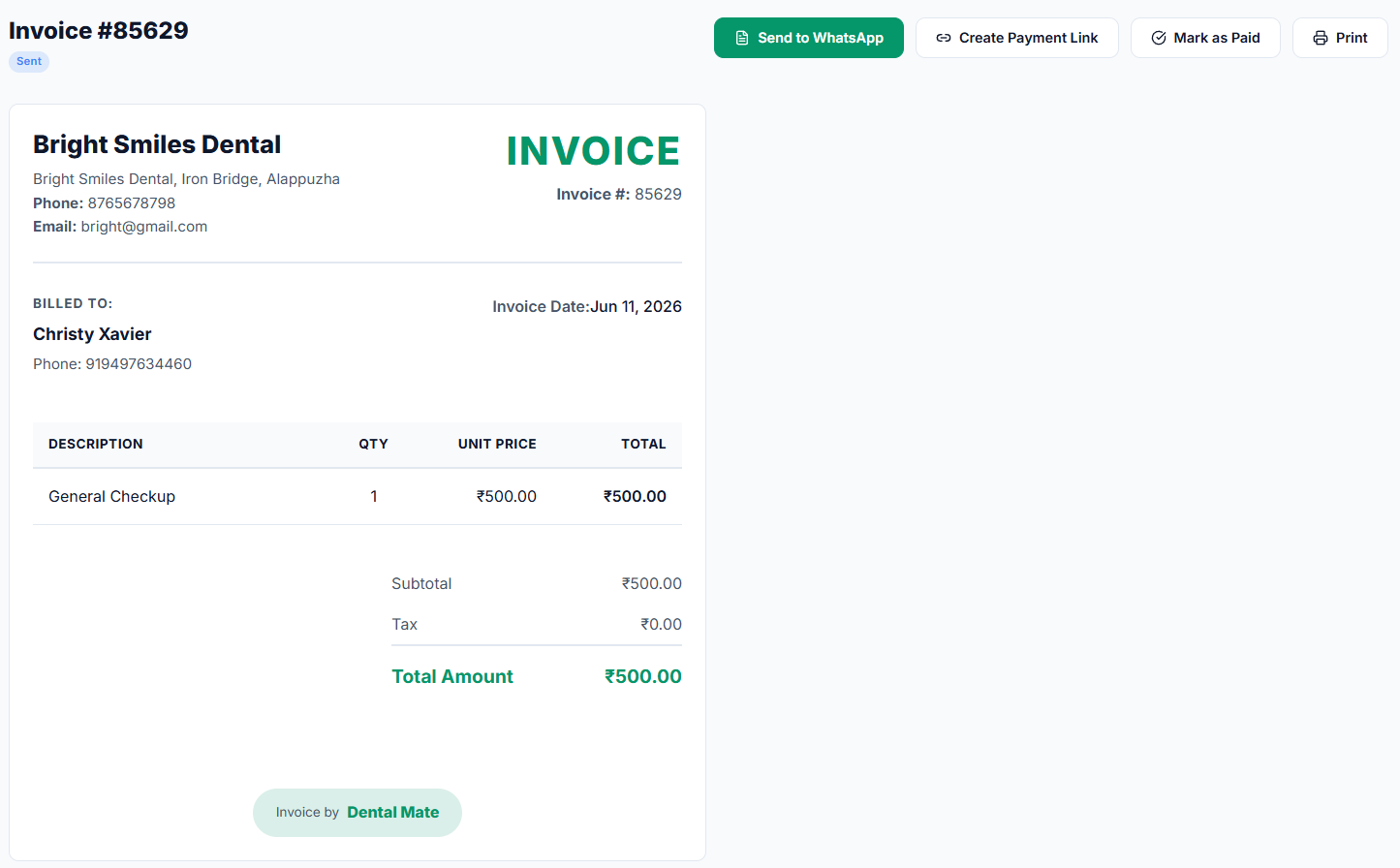Click the Send to WhatsApp button label
This screenshot has width=1400, height=868.
(821, 38)
